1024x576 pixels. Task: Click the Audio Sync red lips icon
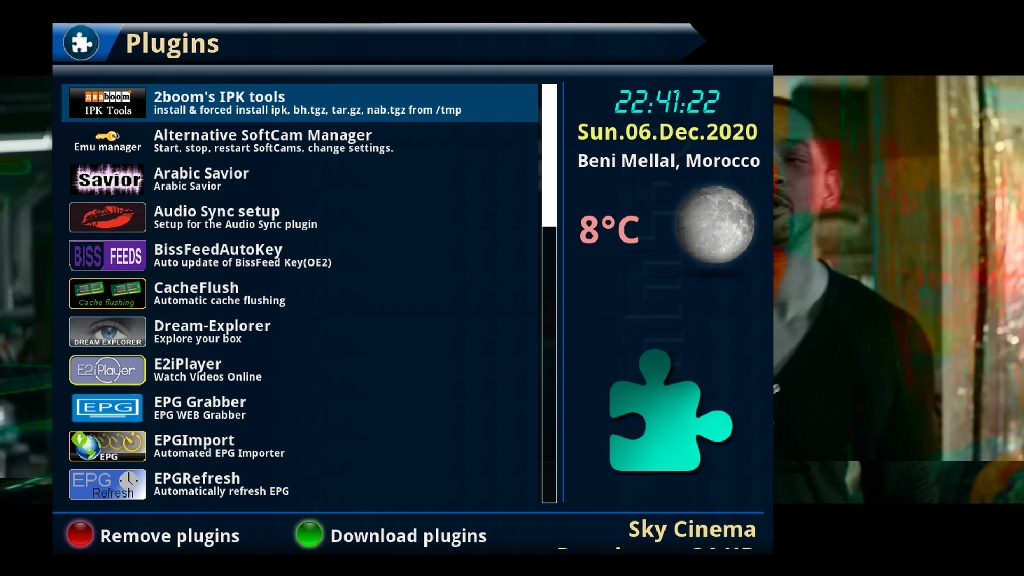point(108,217)
